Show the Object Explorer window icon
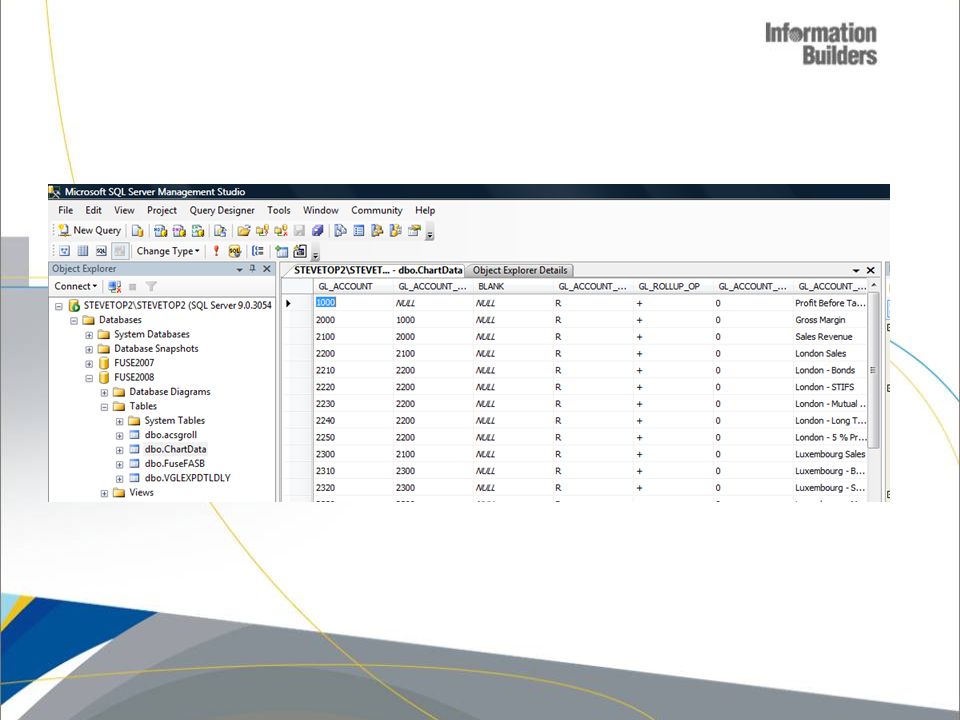 click(x=377, y=231)
